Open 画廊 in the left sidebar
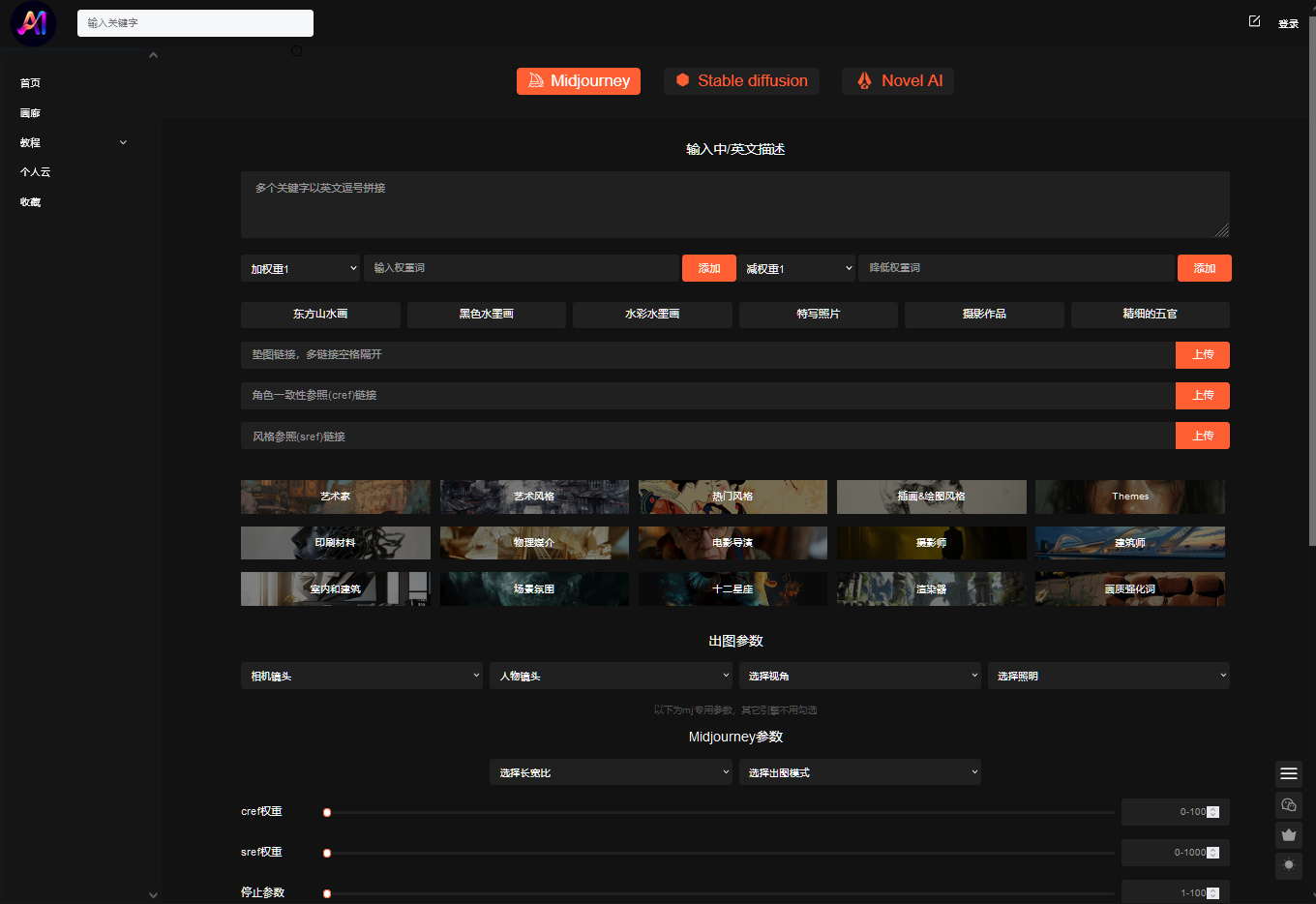This screenshot has width=1316, height=904. [30, 113]
